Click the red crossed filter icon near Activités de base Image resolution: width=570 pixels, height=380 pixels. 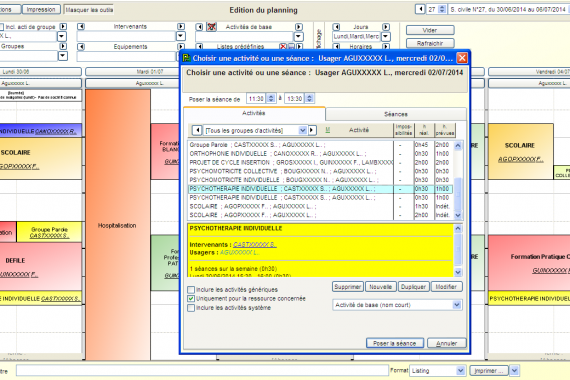[212, 27]
